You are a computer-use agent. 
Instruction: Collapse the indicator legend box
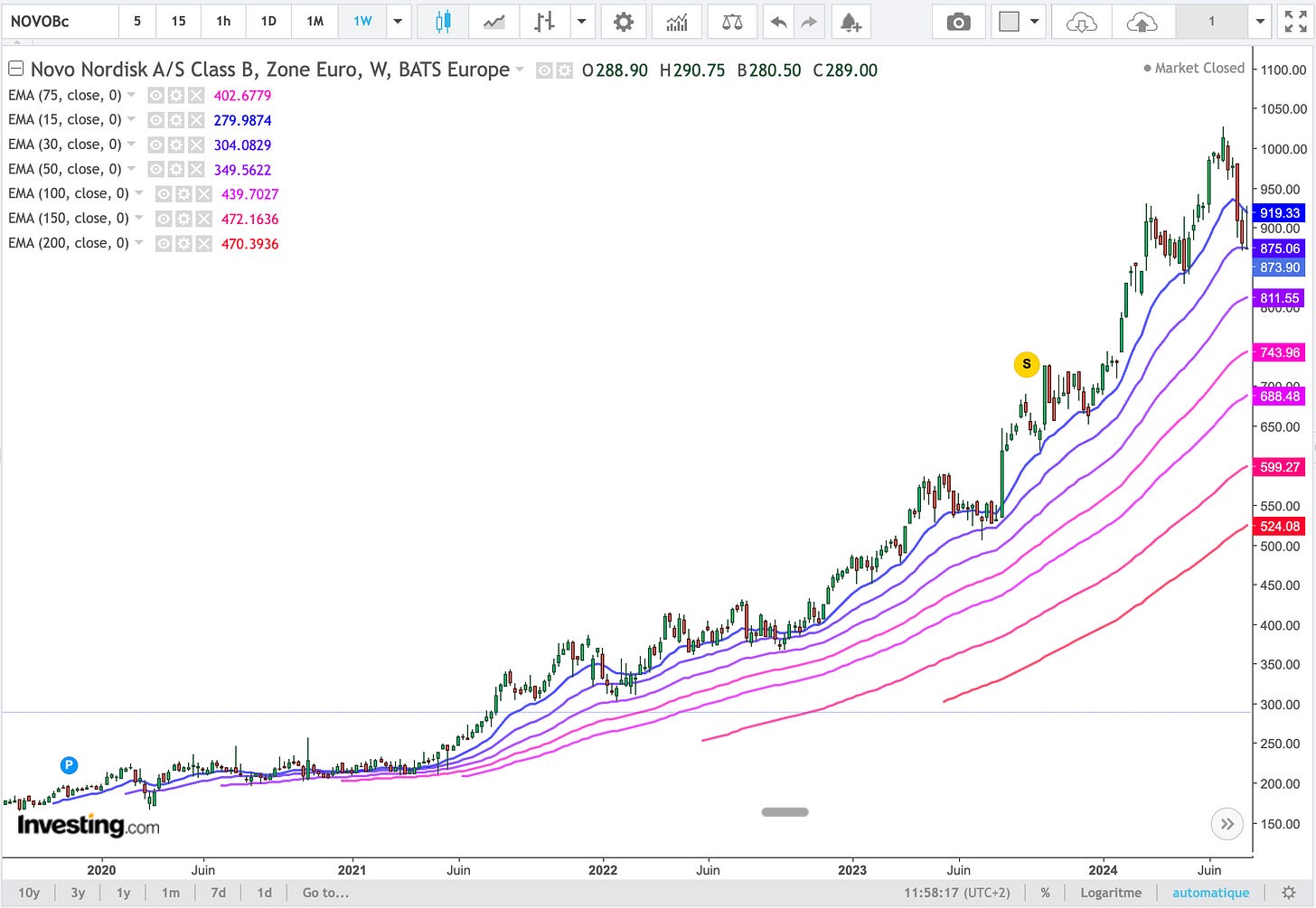coord(15,69)
